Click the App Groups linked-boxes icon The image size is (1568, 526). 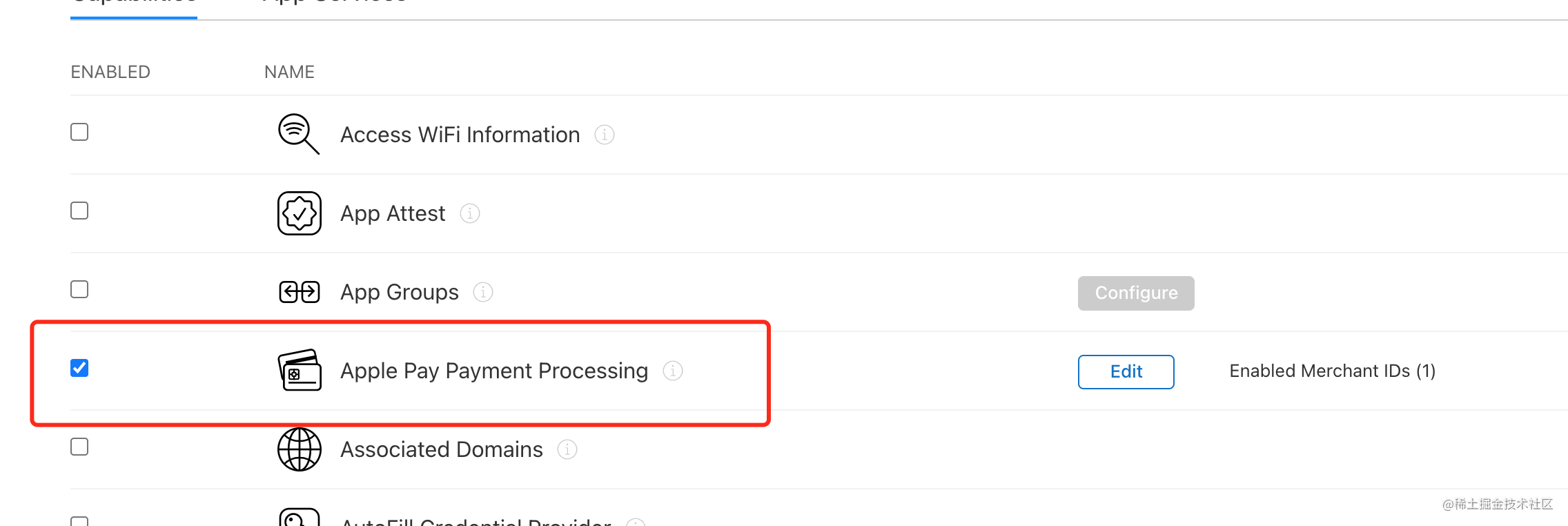point(300,292)
